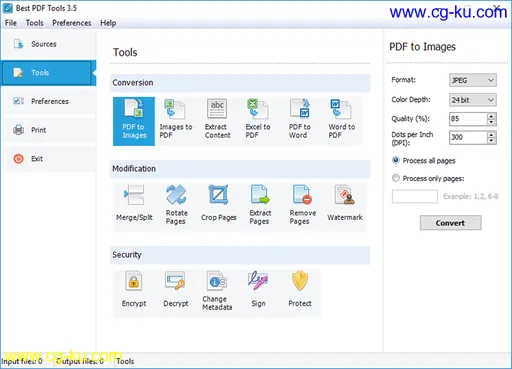Select the PDF to Images tool
Screen dimensions: 512x369
[x=134, y=121]
